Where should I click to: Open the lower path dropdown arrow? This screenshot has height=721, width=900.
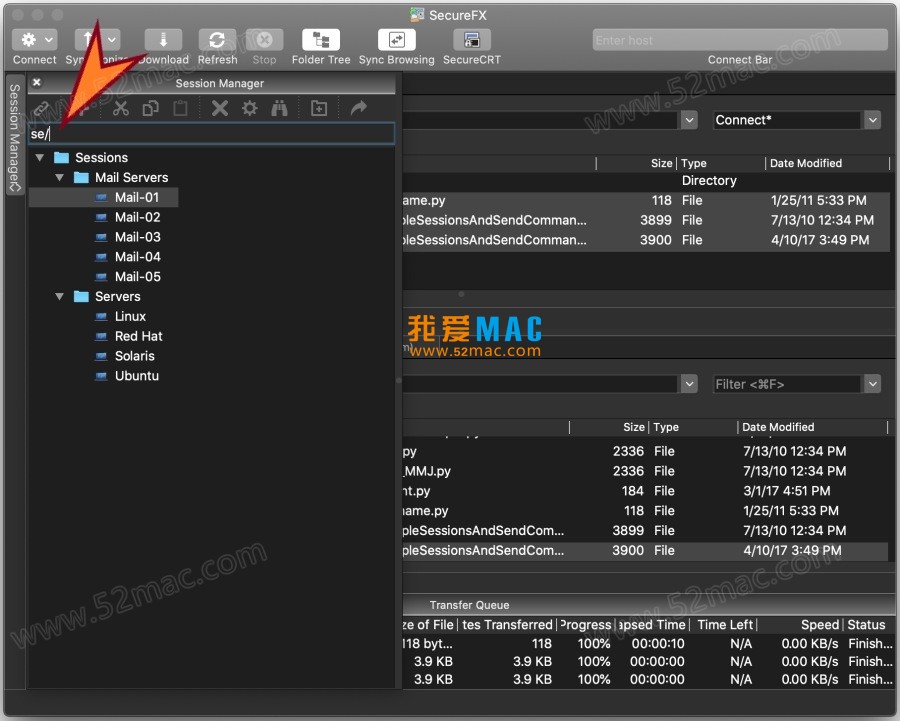[x=689, y=384]
